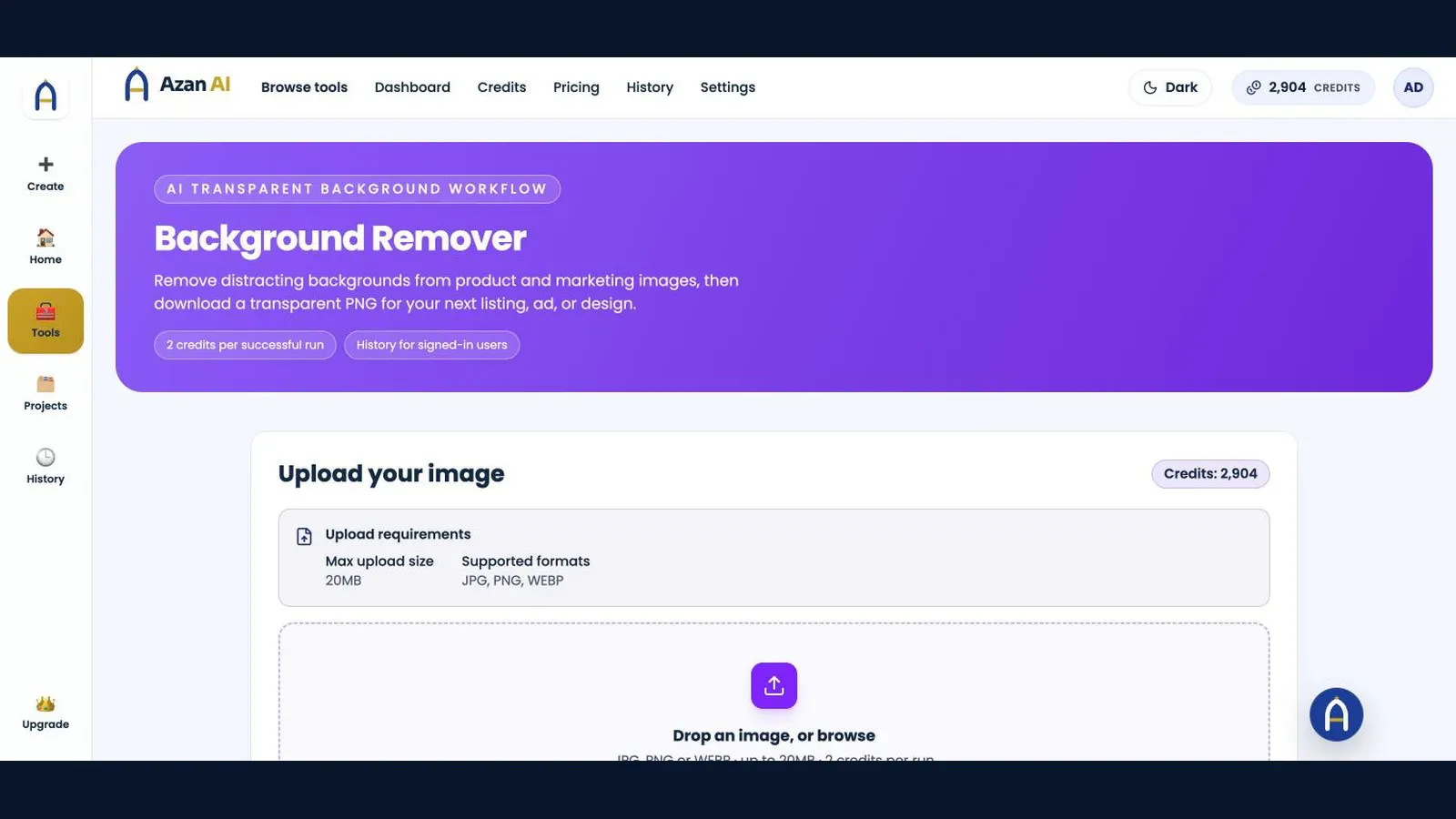Click the Credits: 2,904 badge
The height and width of the screenshot is (819, 1456).
[x=1210, y=473]
